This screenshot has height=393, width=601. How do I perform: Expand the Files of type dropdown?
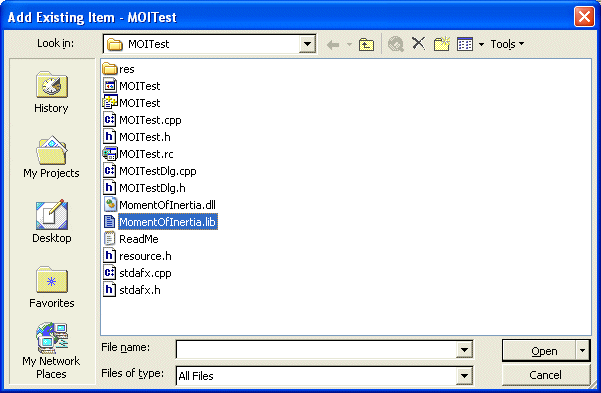coord(464,376)
